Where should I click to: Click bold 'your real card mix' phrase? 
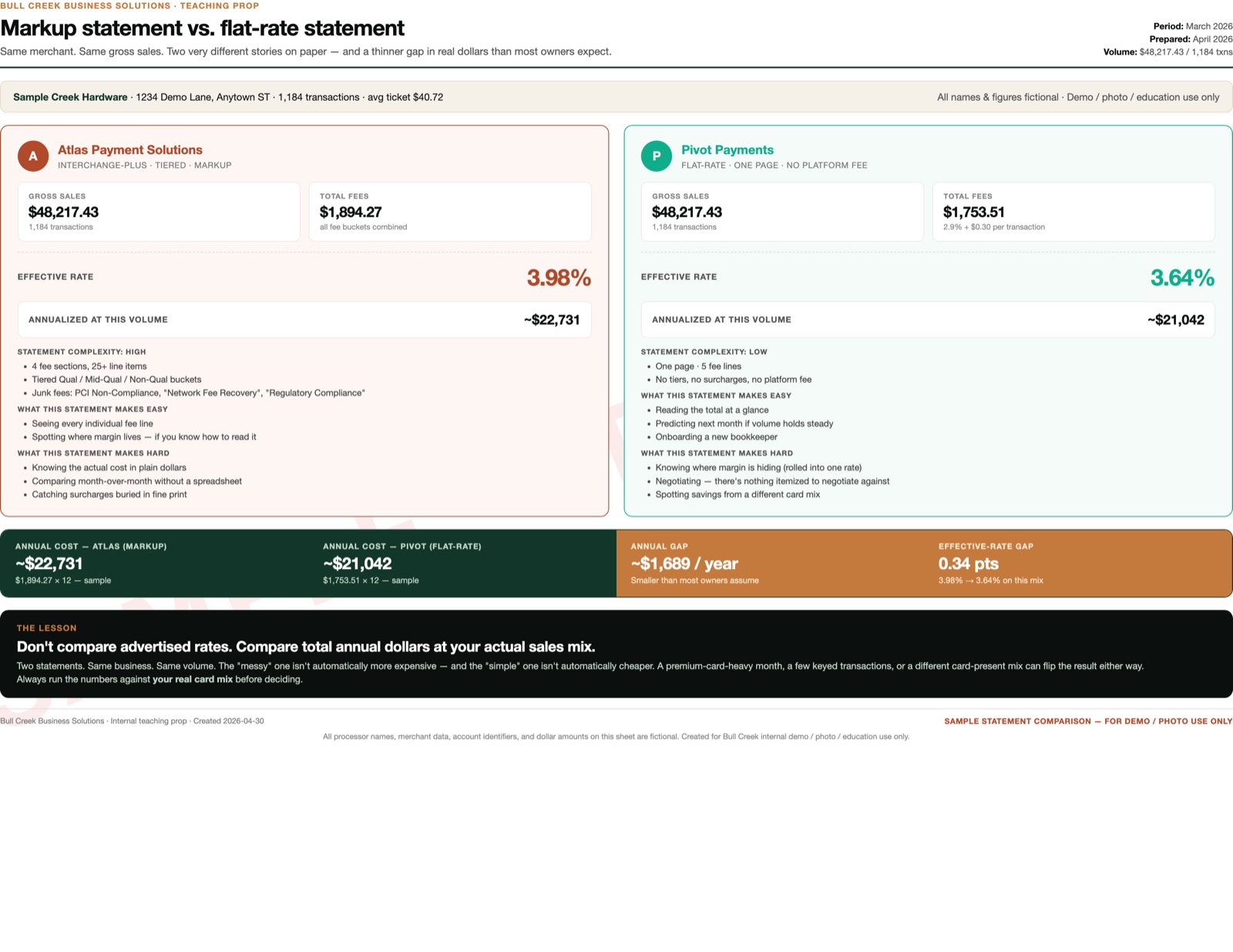(x=193, y=679)
